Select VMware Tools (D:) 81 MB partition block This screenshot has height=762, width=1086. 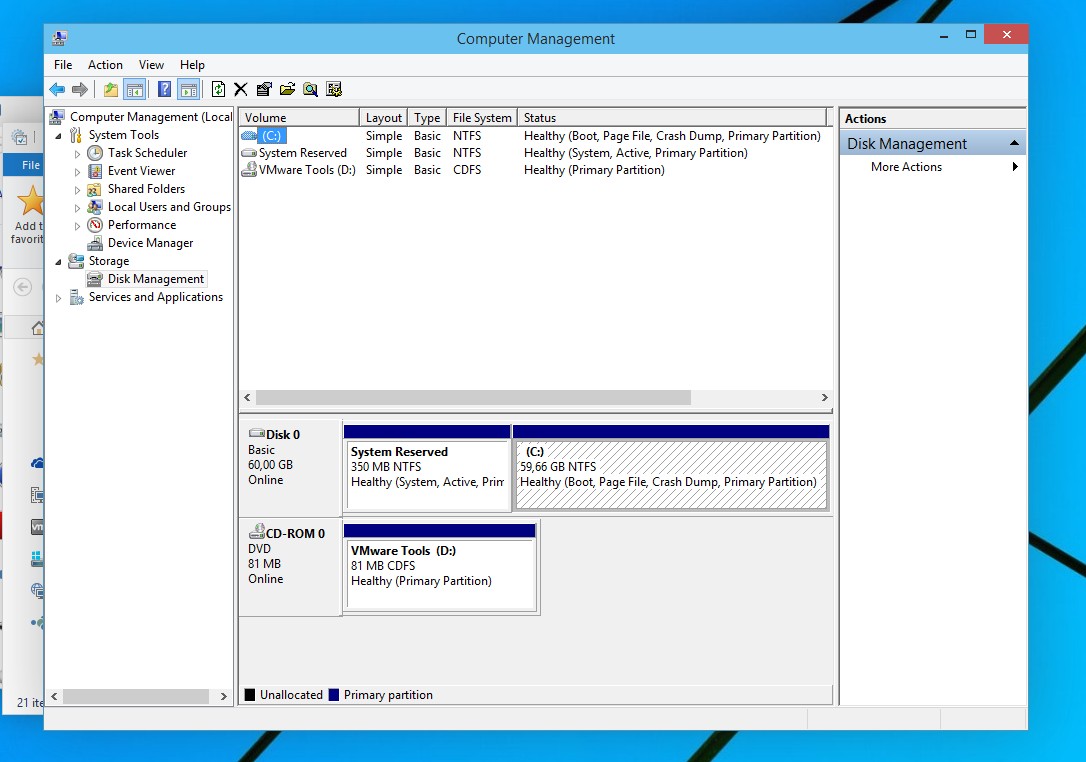pyautogui.click(x=440, y=567)
